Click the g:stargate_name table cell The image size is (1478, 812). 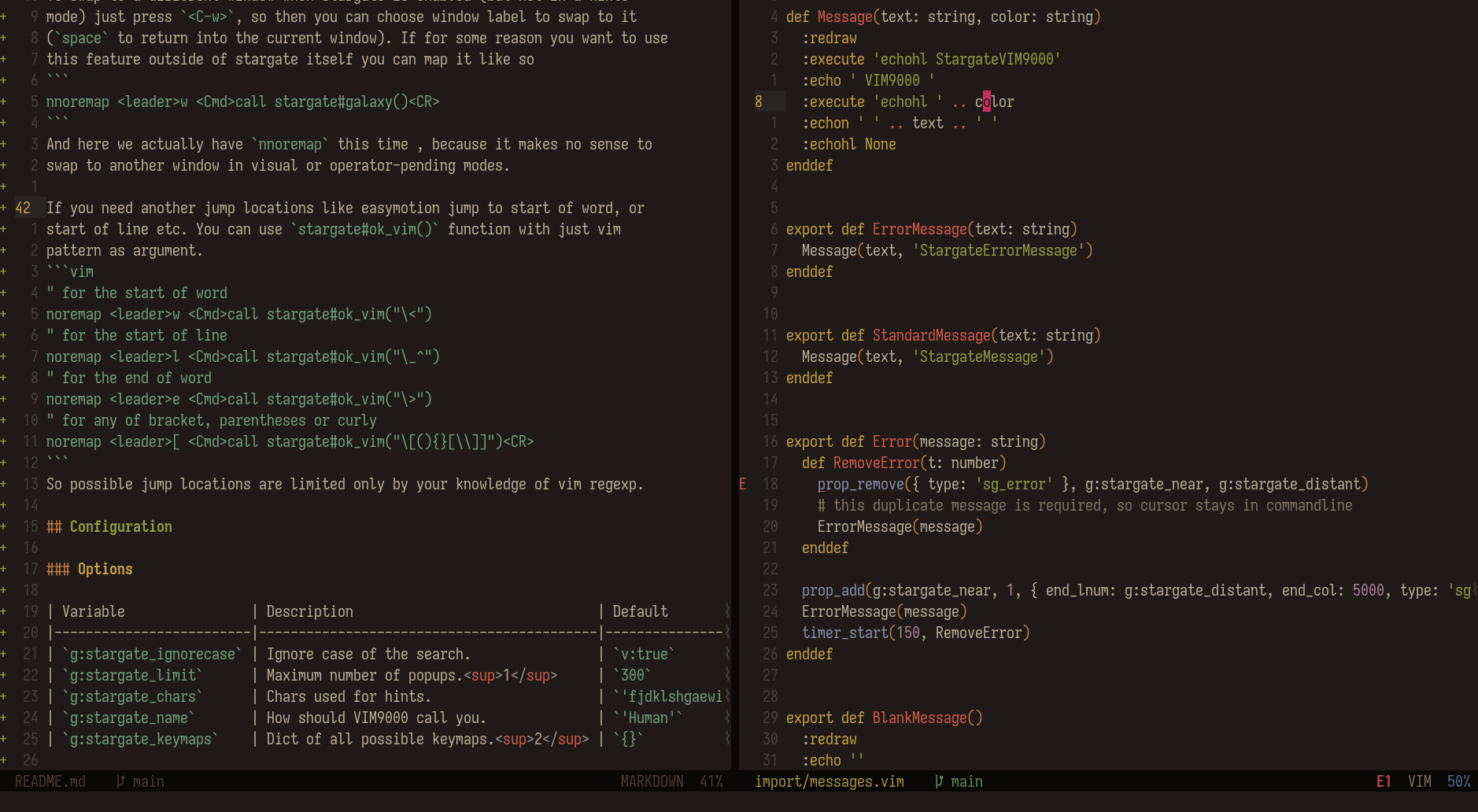[x=129, y=718]
